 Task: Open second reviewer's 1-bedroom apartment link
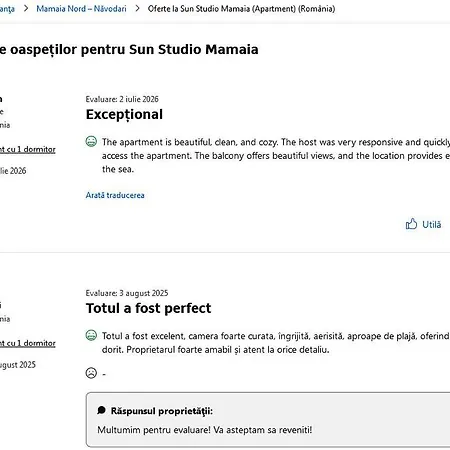[28, 343]
